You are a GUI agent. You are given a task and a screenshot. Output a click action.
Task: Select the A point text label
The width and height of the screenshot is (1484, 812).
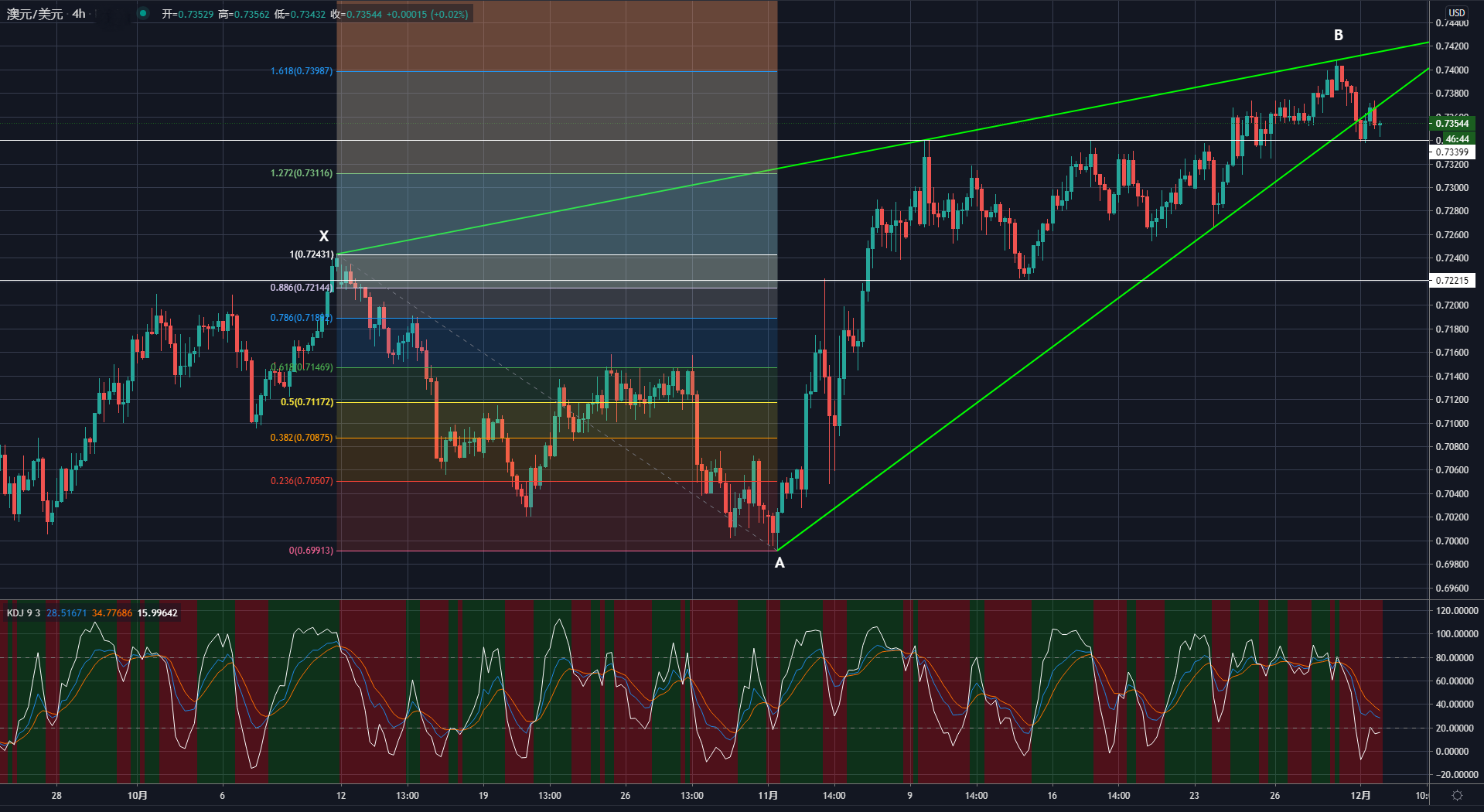point(780,563)
